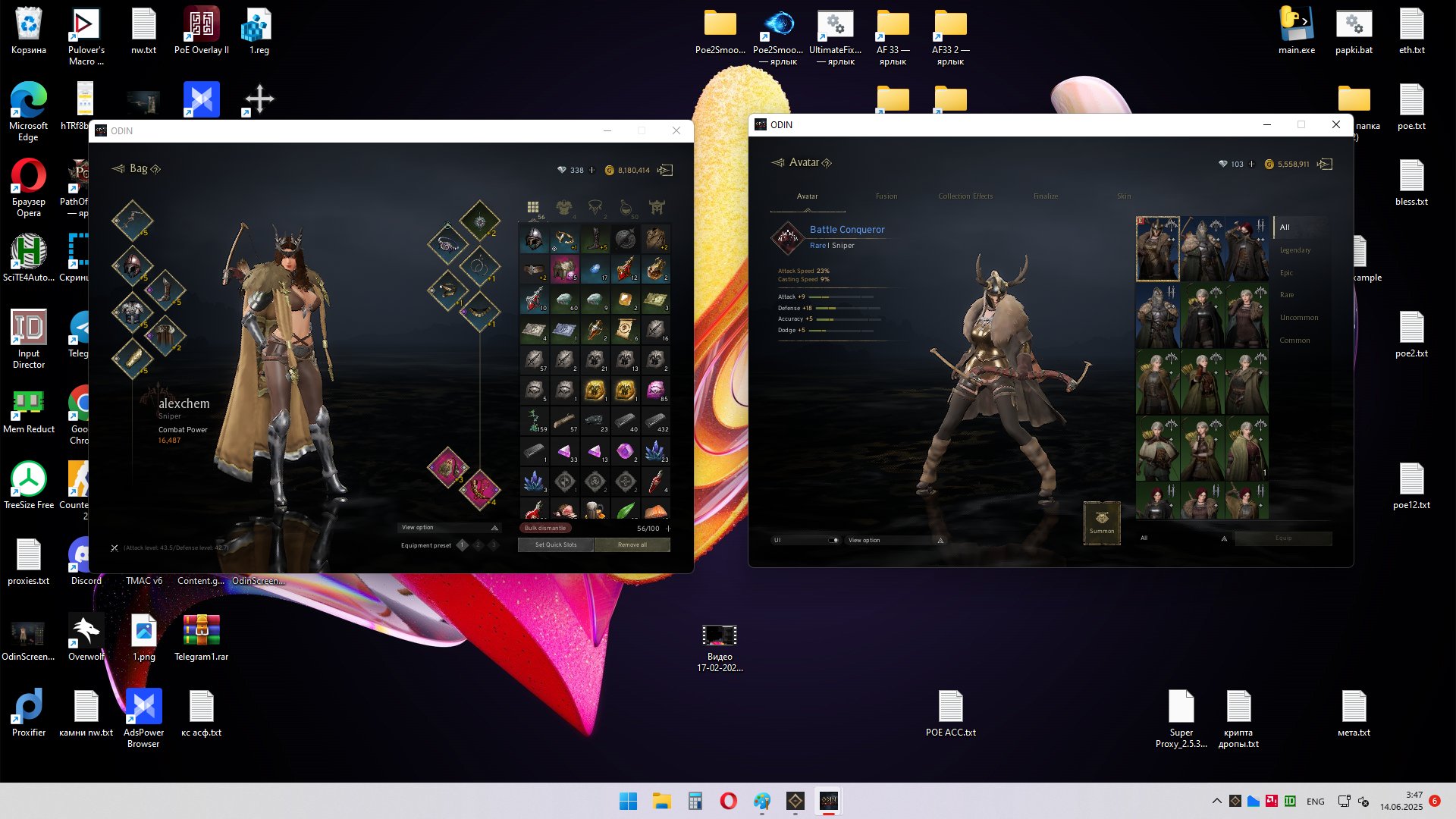This screenshot has height=819, width=1456.
Task: Switch to the Fusion tab
Action: [886, 196]
